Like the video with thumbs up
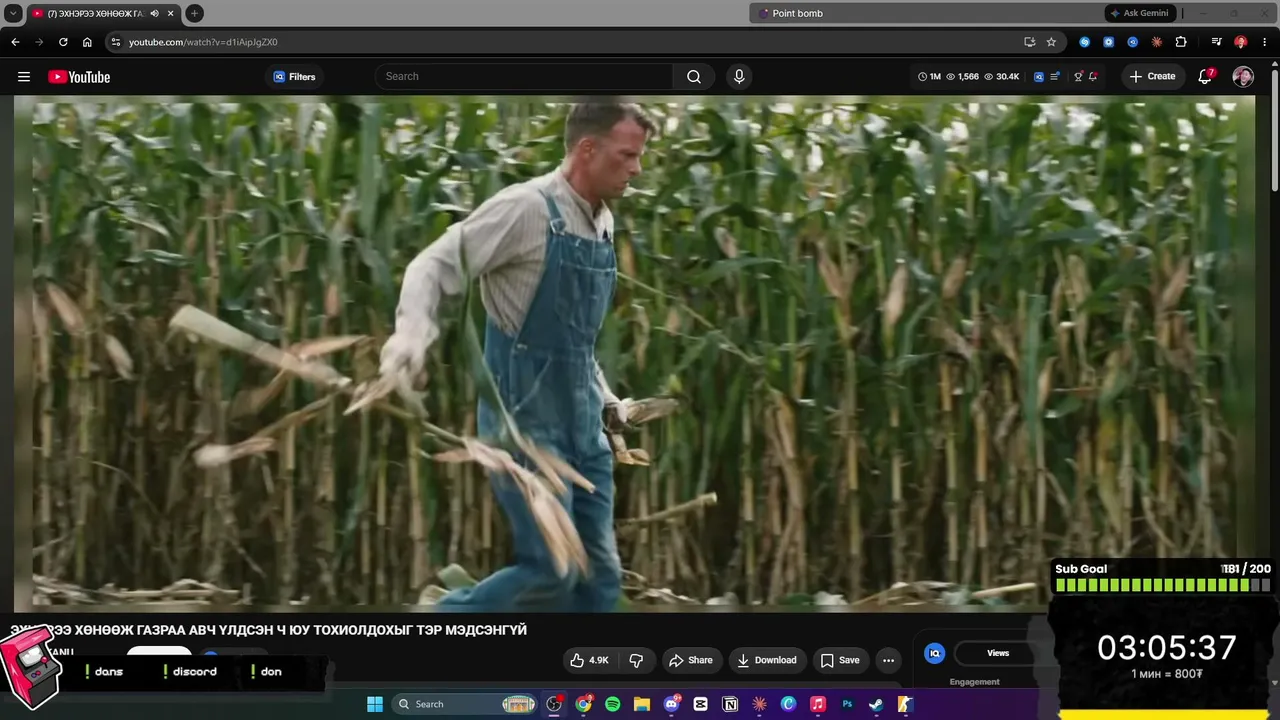This screenshot has width=1280, height=720. point(589,660)
